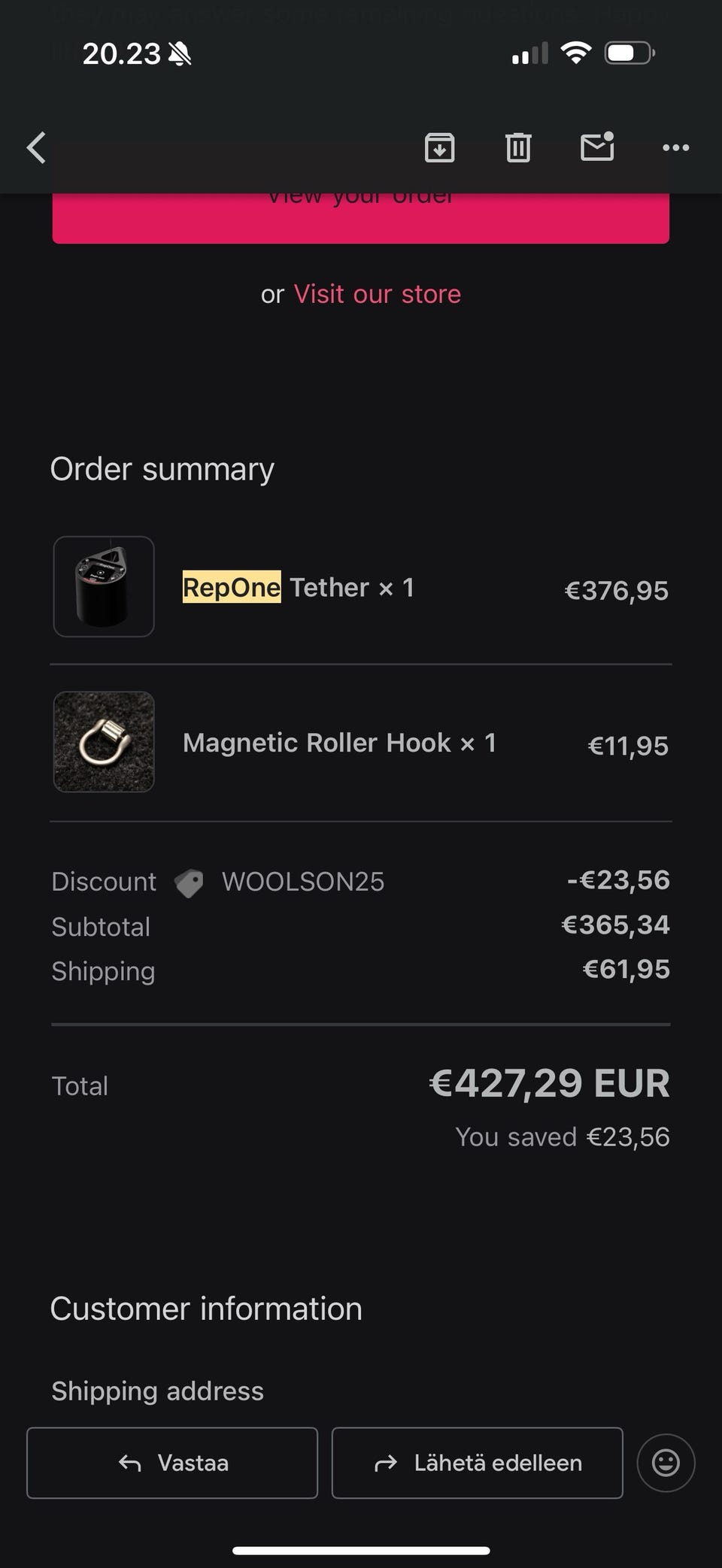Open the three-dot more options menu
The image size is (722, 1568).
tap(675, 147)
